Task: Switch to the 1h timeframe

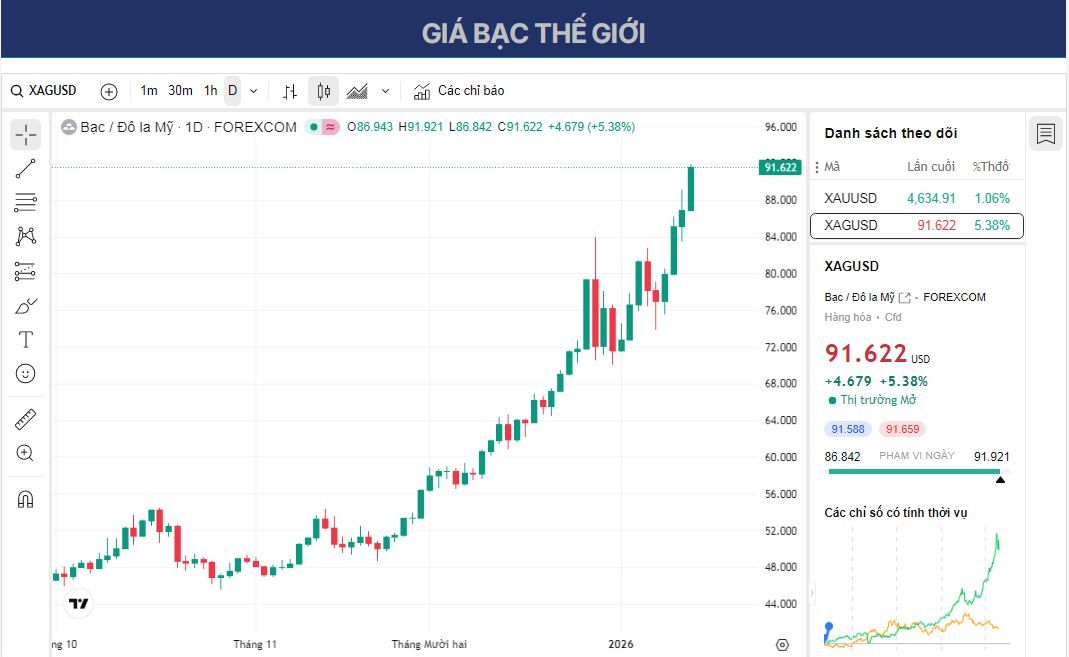Action: coord(209,90)
